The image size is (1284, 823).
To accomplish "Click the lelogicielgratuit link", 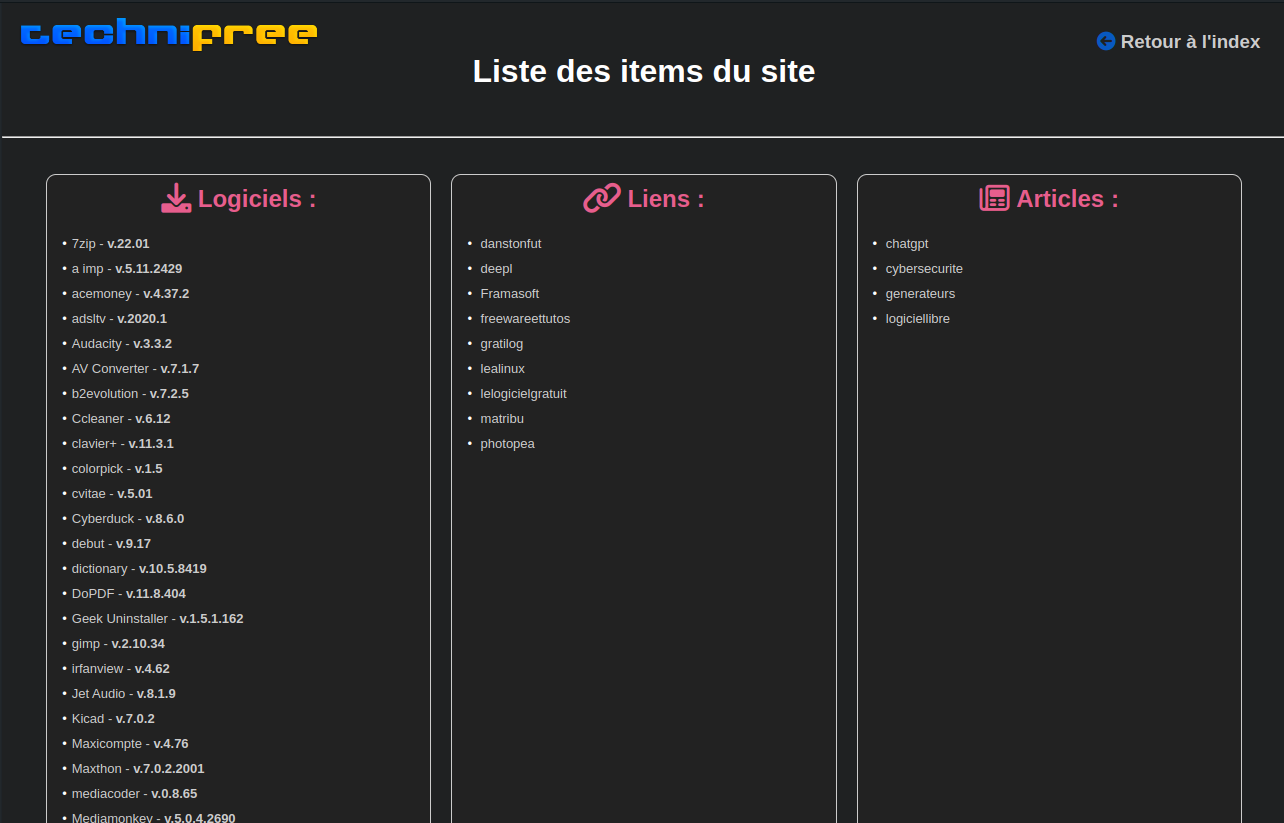I will (x=523, y=394).
